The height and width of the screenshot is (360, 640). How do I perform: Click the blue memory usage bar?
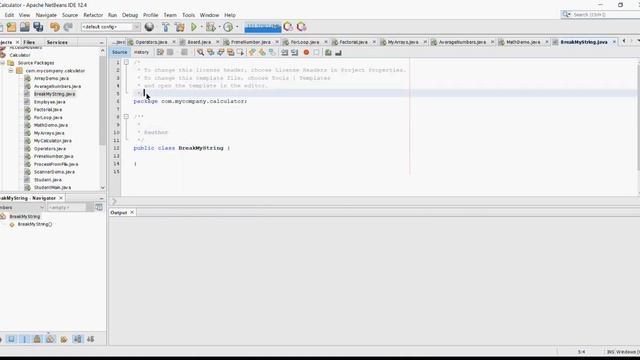[263, 27]
